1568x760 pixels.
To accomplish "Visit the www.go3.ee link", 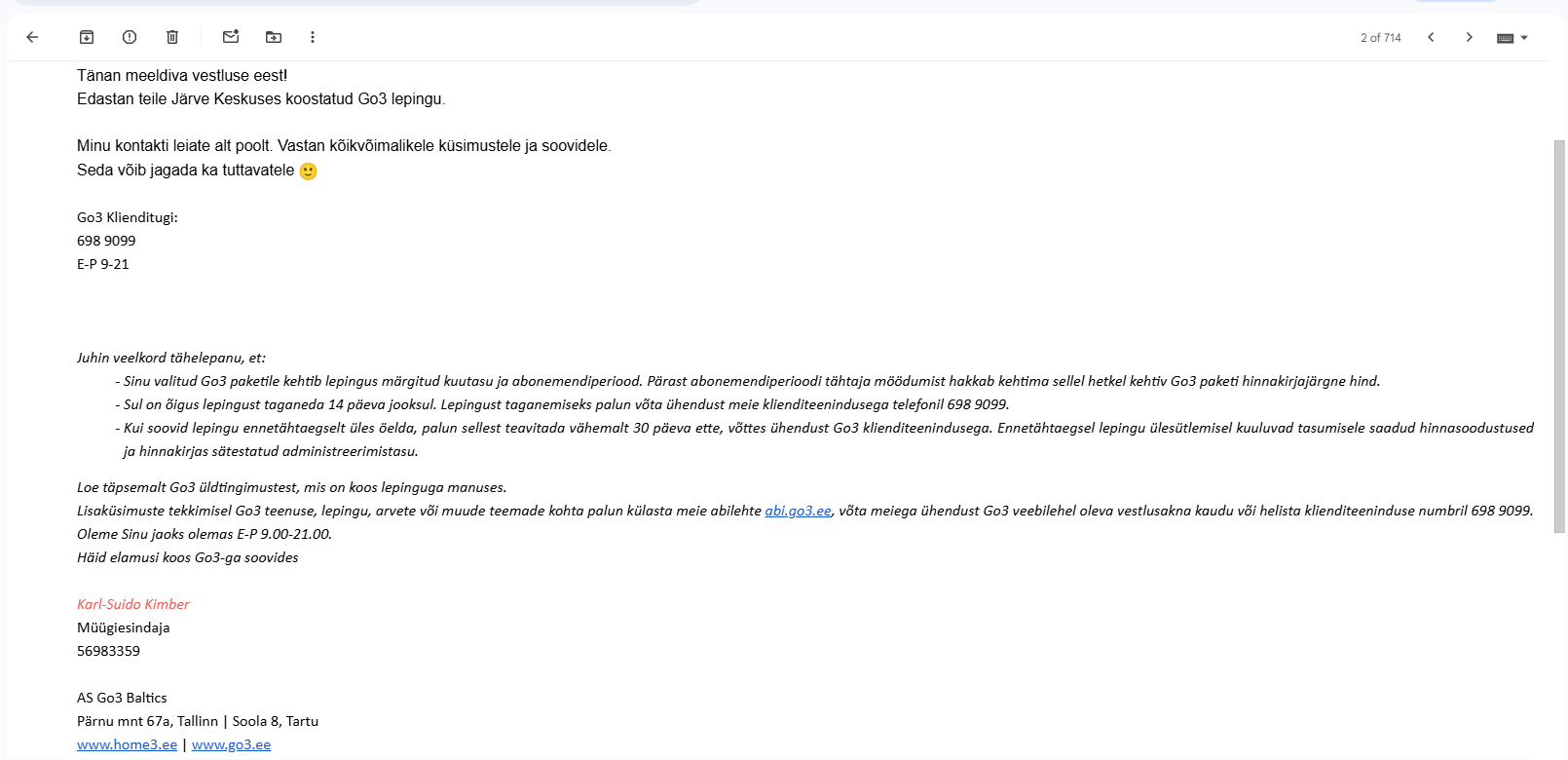I will [x=232, y=744].
